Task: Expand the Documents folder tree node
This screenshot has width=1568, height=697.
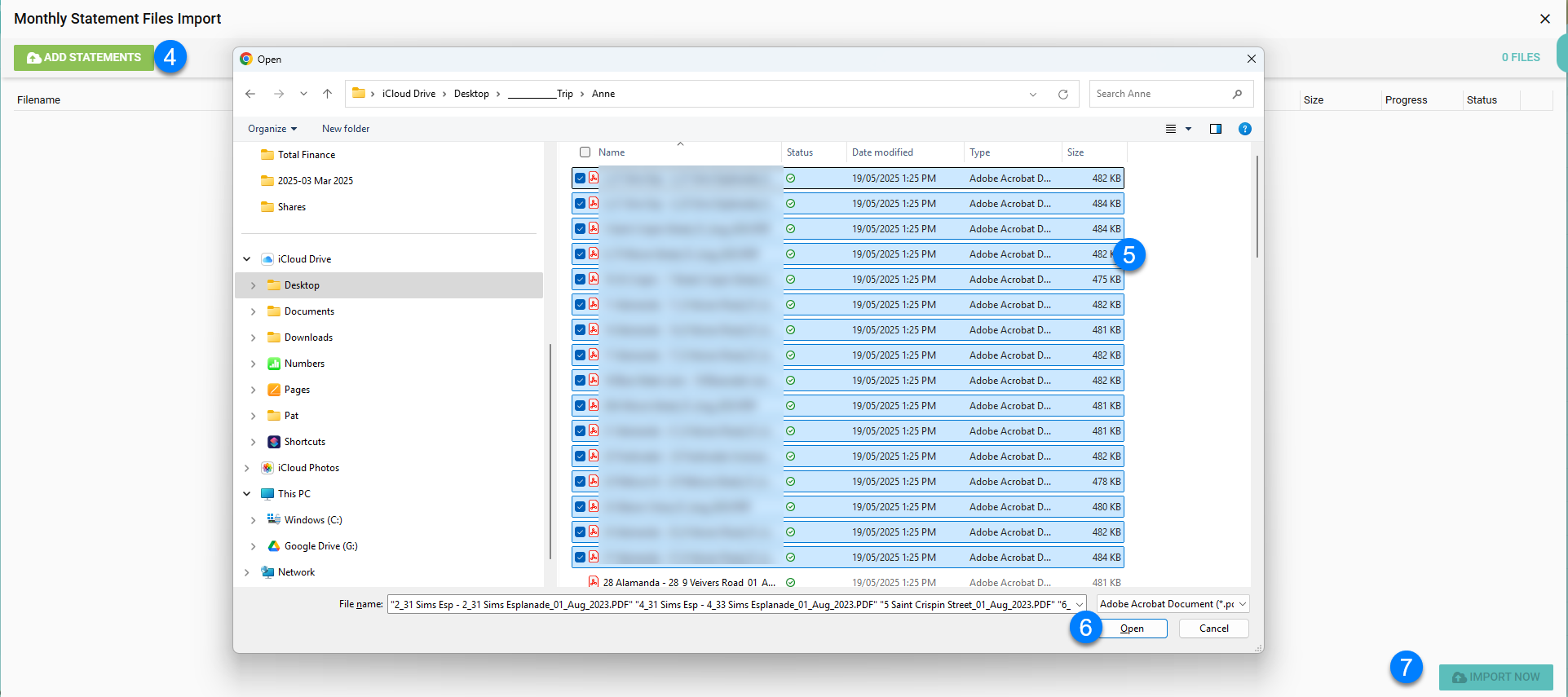Action: tap(253, 311)
